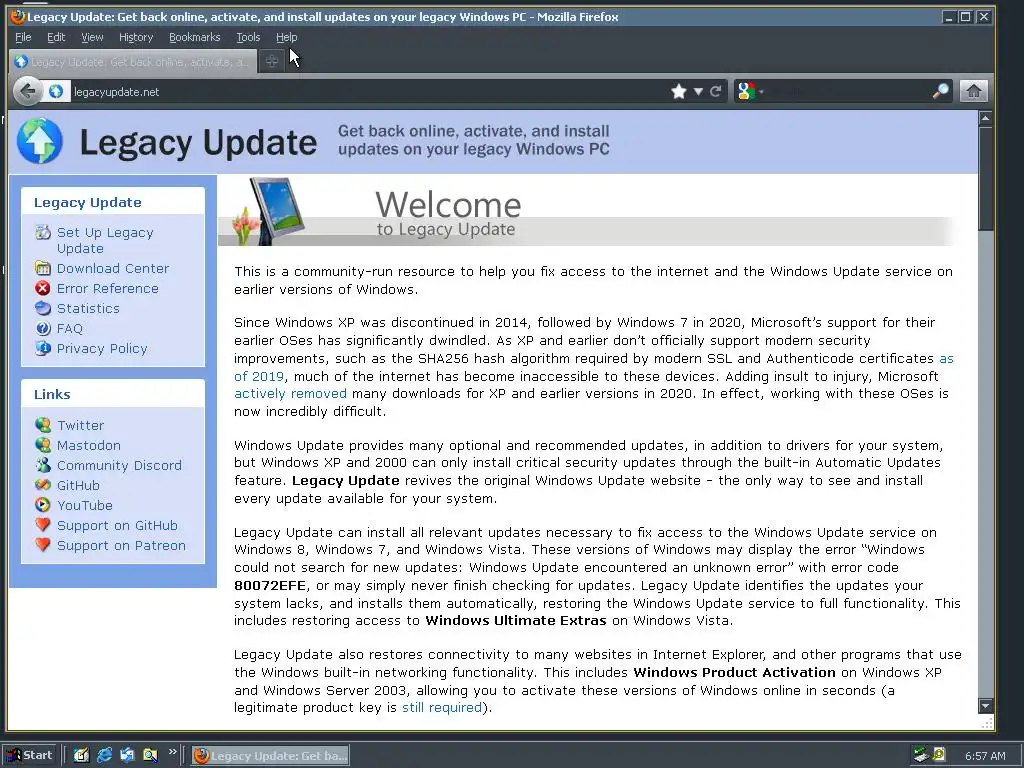Open the Statistics link
Image resolution: width=1024 pixels, height=768 pixels.
(88, 308)
